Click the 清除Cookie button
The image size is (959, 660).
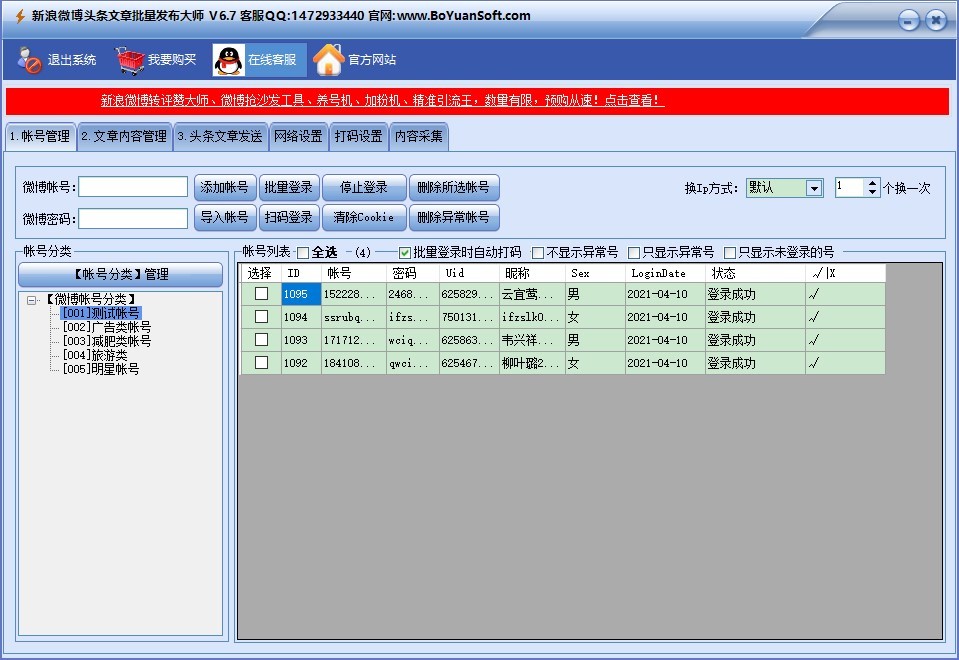(364, 218)
